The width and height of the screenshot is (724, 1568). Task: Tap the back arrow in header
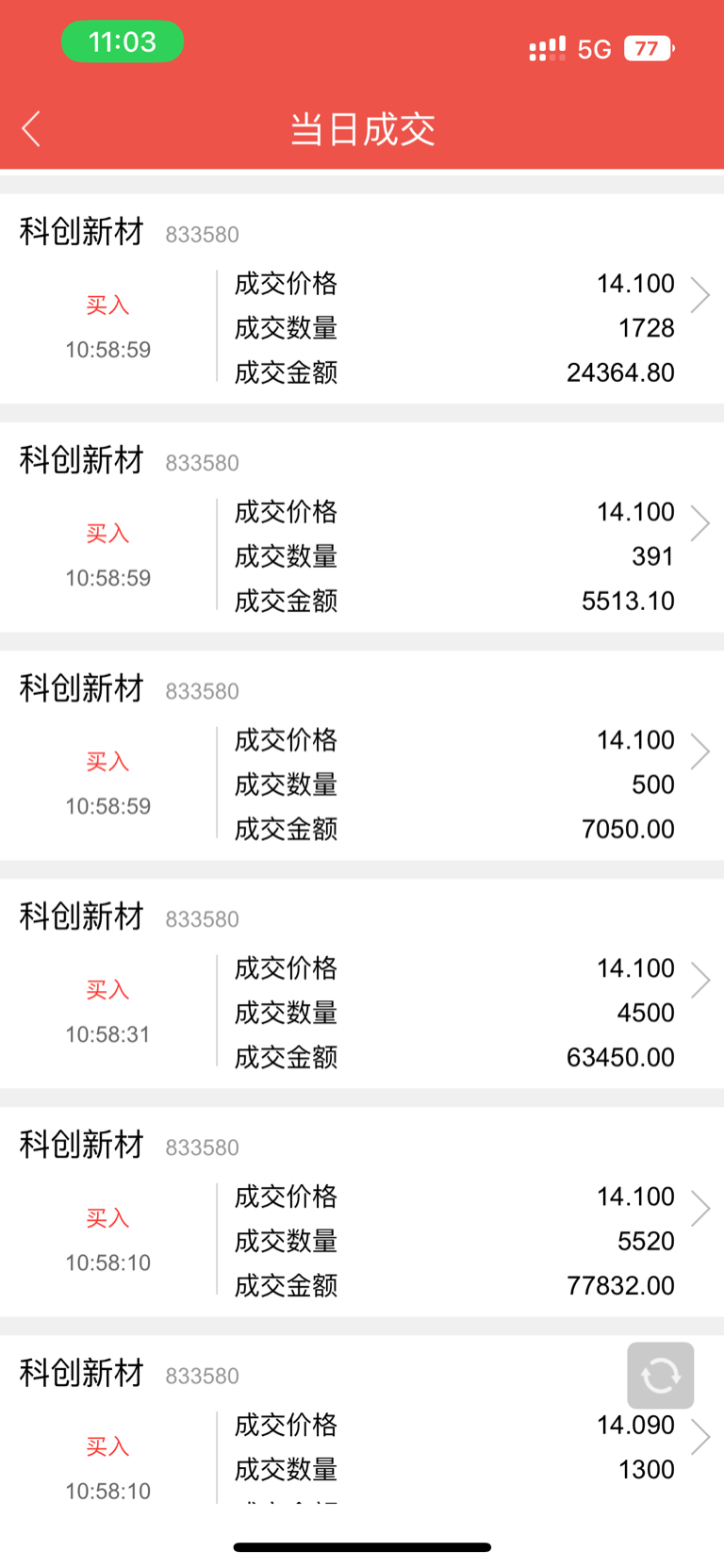[31, 129]
